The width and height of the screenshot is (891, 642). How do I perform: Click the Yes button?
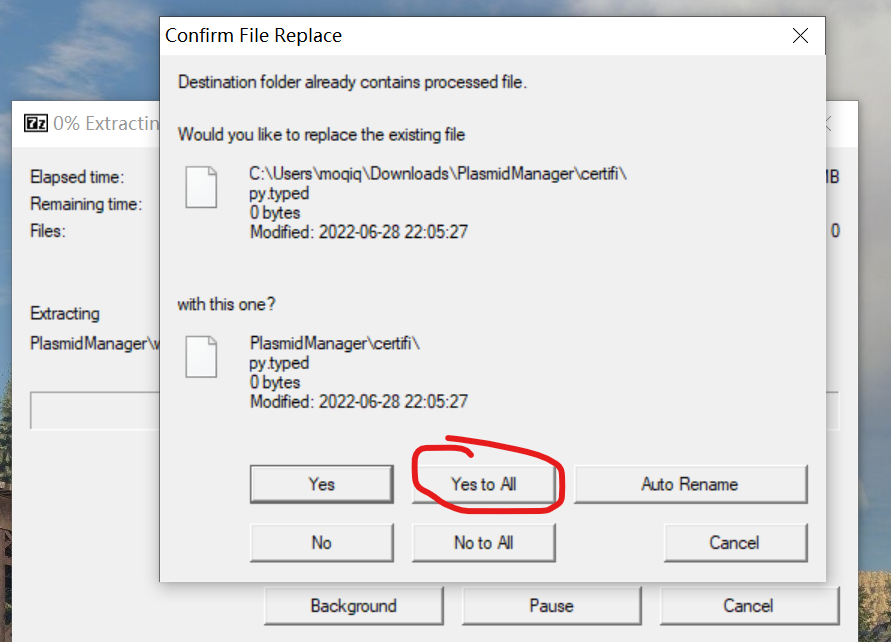click(x=322, y=484)
